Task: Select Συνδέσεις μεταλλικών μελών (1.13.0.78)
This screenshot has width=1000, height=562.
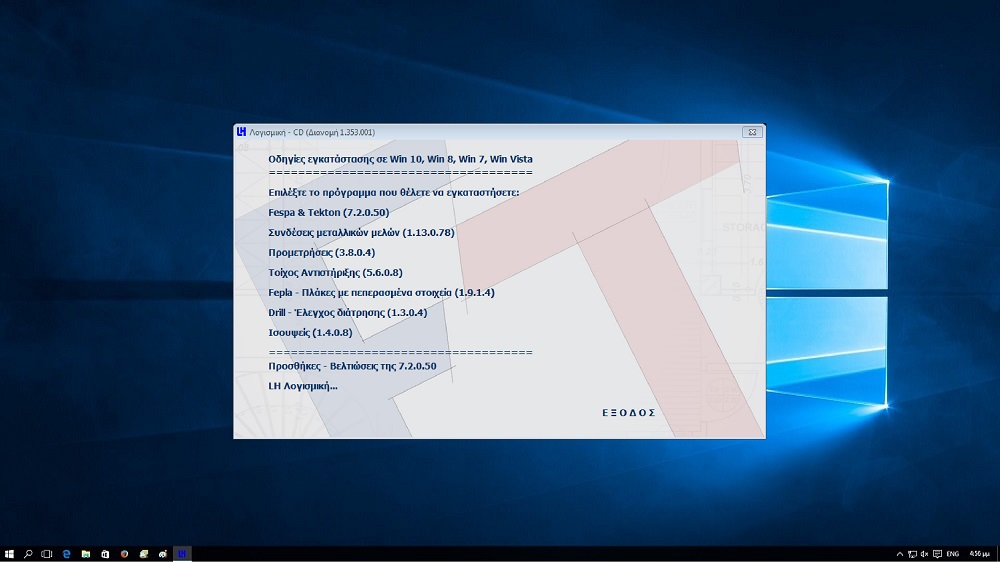Action: pyautogui.click(x=362, y=233)
